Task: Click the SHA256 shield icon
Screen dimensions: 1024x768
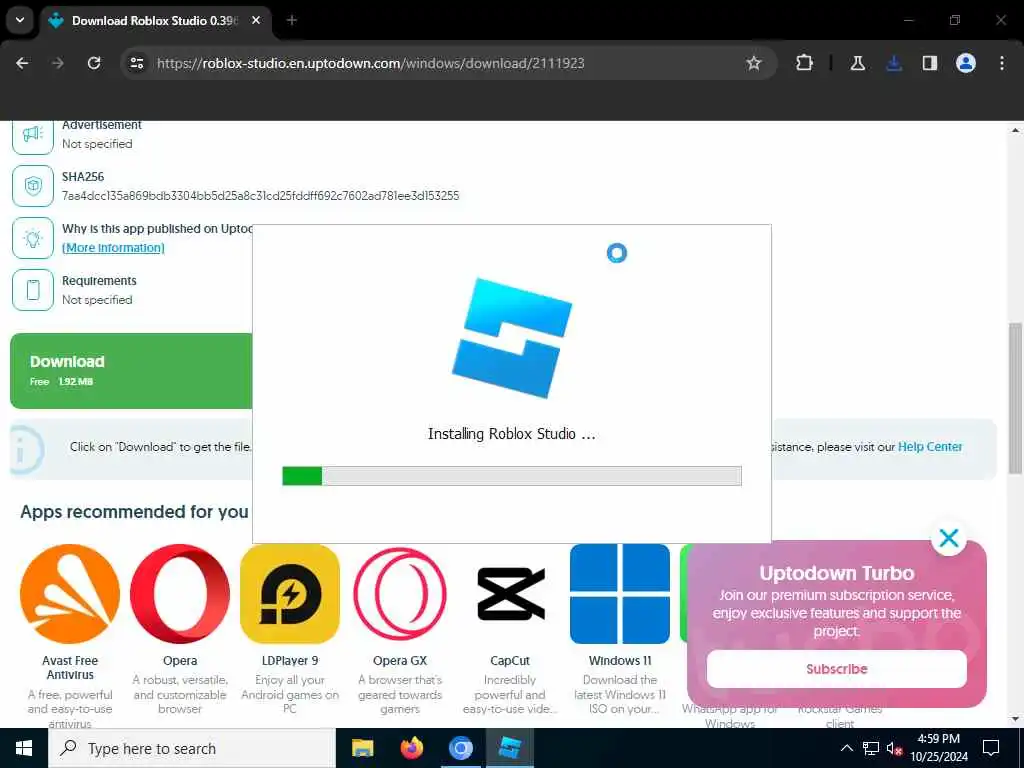Action: [x=33, y=186]
